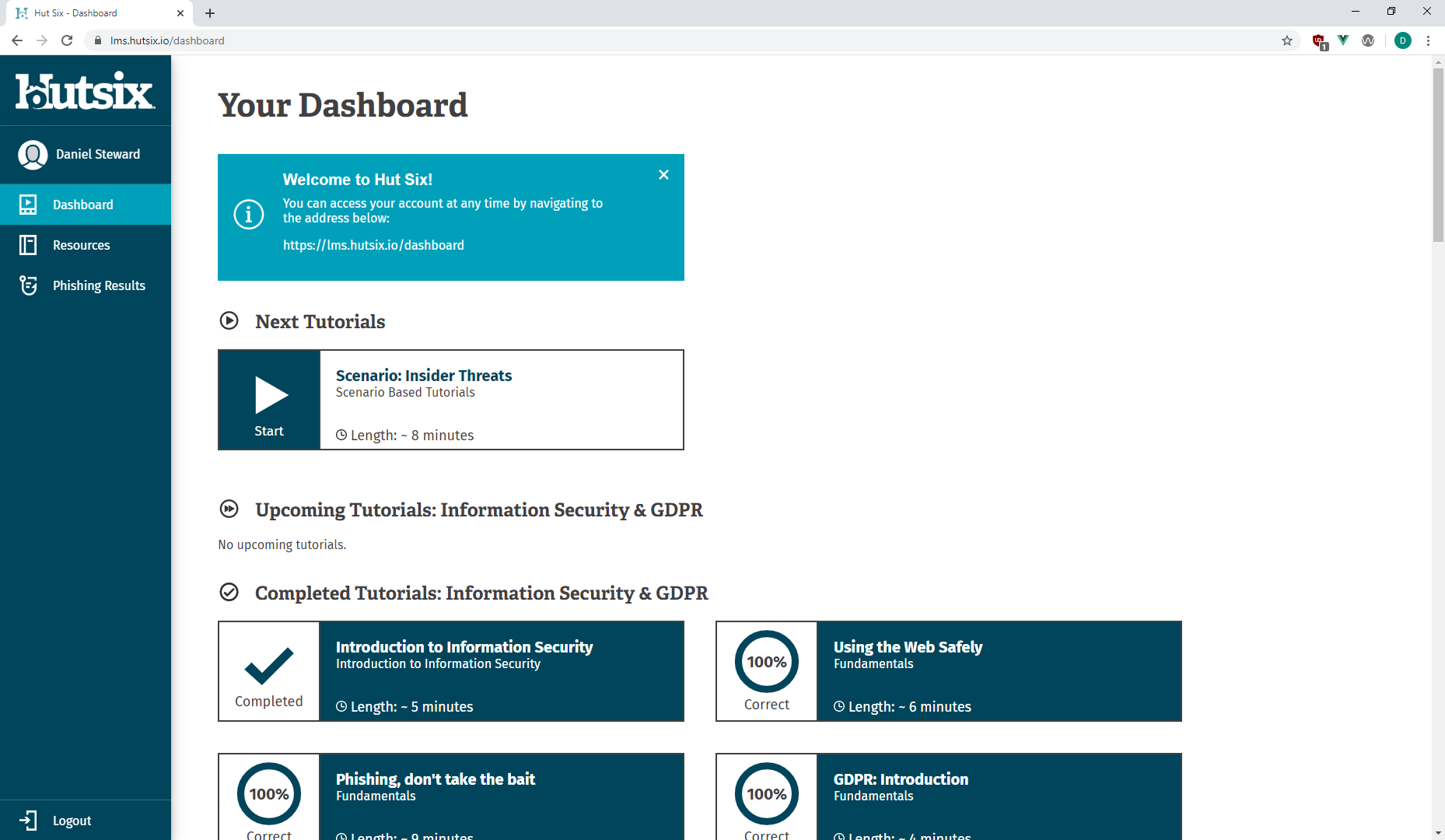Click the Hut Six logo
Image resolution: width=1445 pixels, height=840 pixels.
click(x=85, y=91)
